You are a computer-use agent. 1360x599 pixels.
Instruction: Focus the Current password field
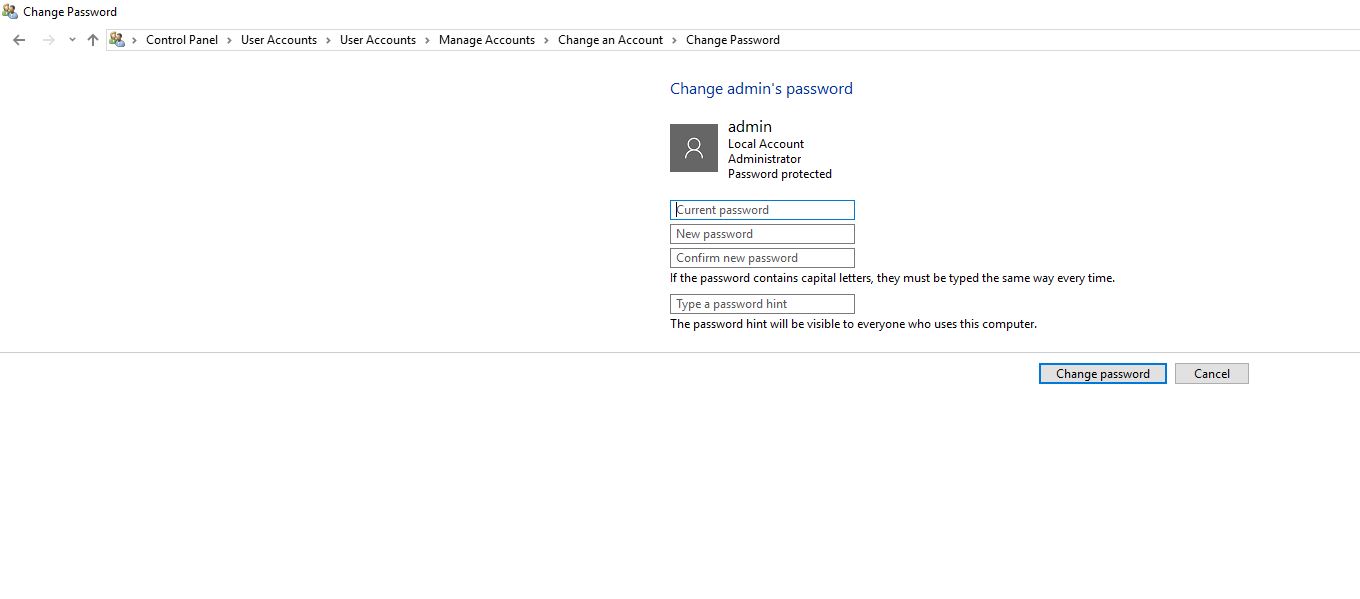click(762, 210)
